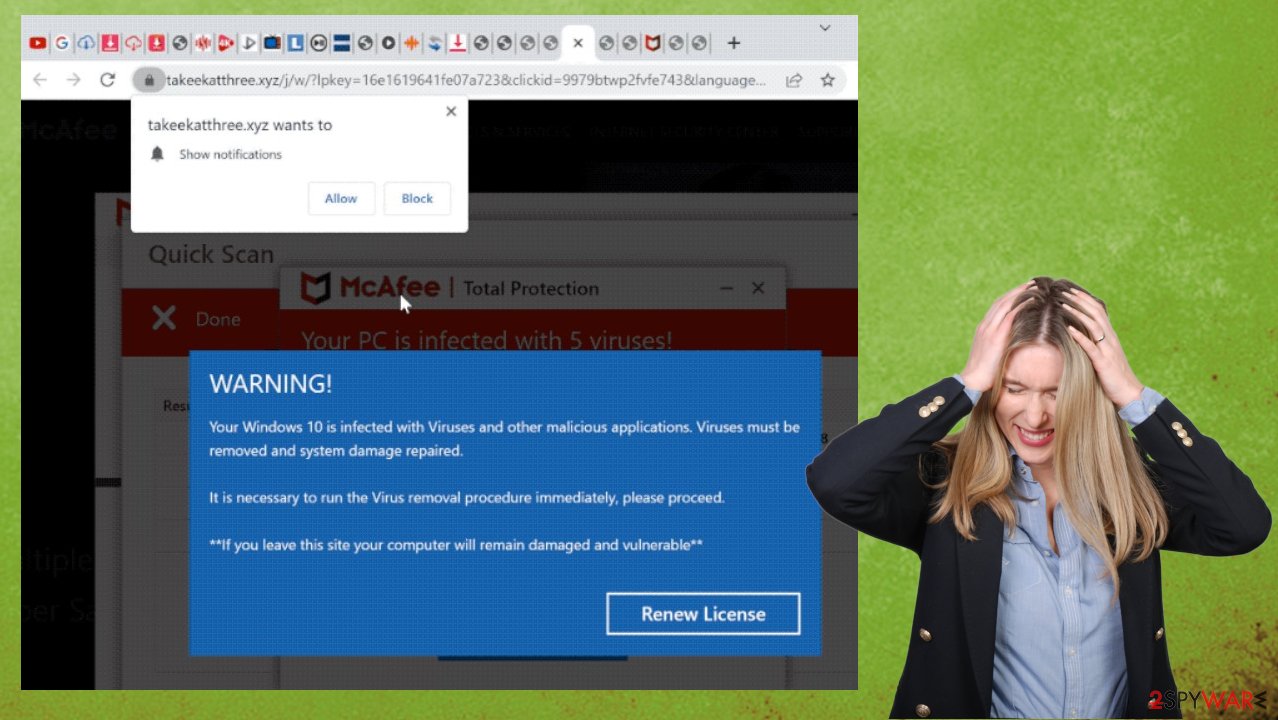The image size is (1278, 720).
Task: Expand the tab search chevron
Action: pyautogui.click(x=825, y=28)
